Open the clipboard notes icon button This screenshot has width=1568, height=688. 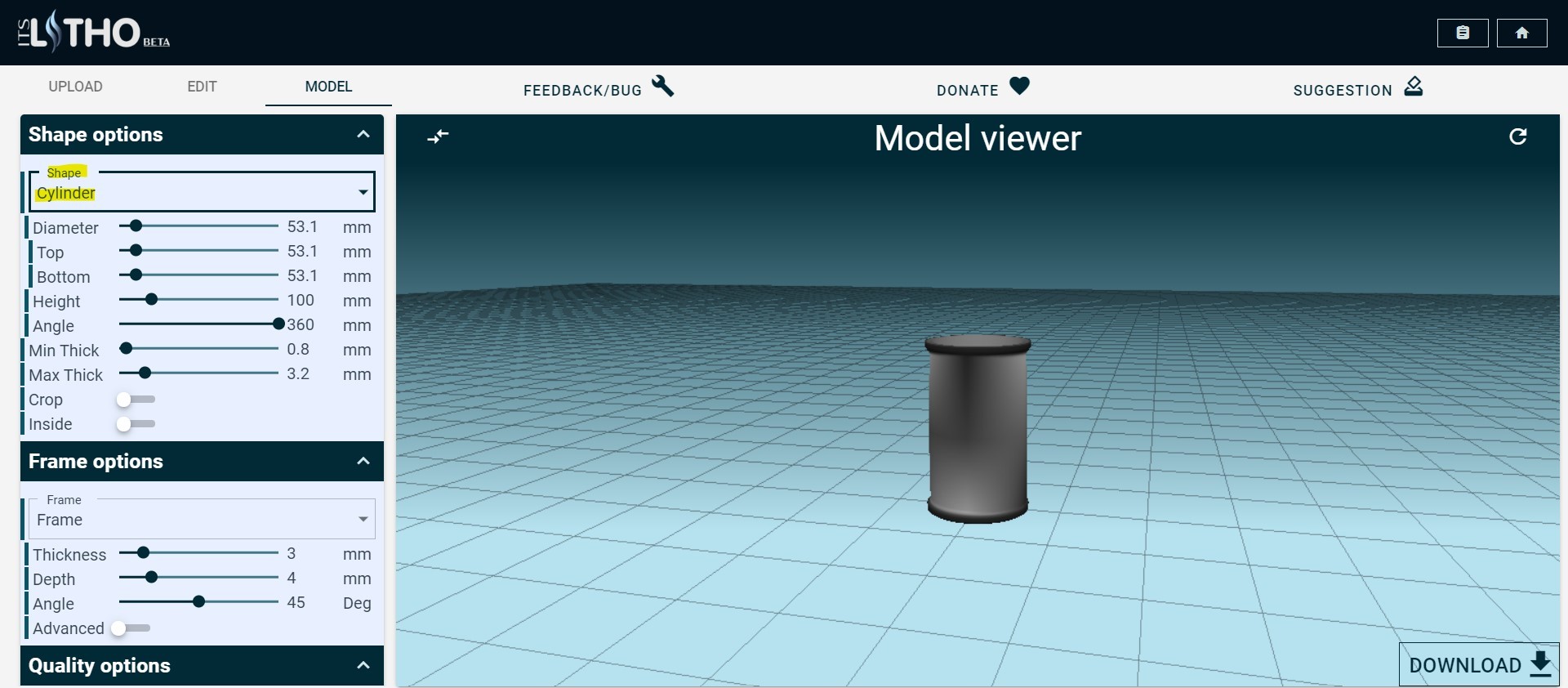coord(1463,33)
